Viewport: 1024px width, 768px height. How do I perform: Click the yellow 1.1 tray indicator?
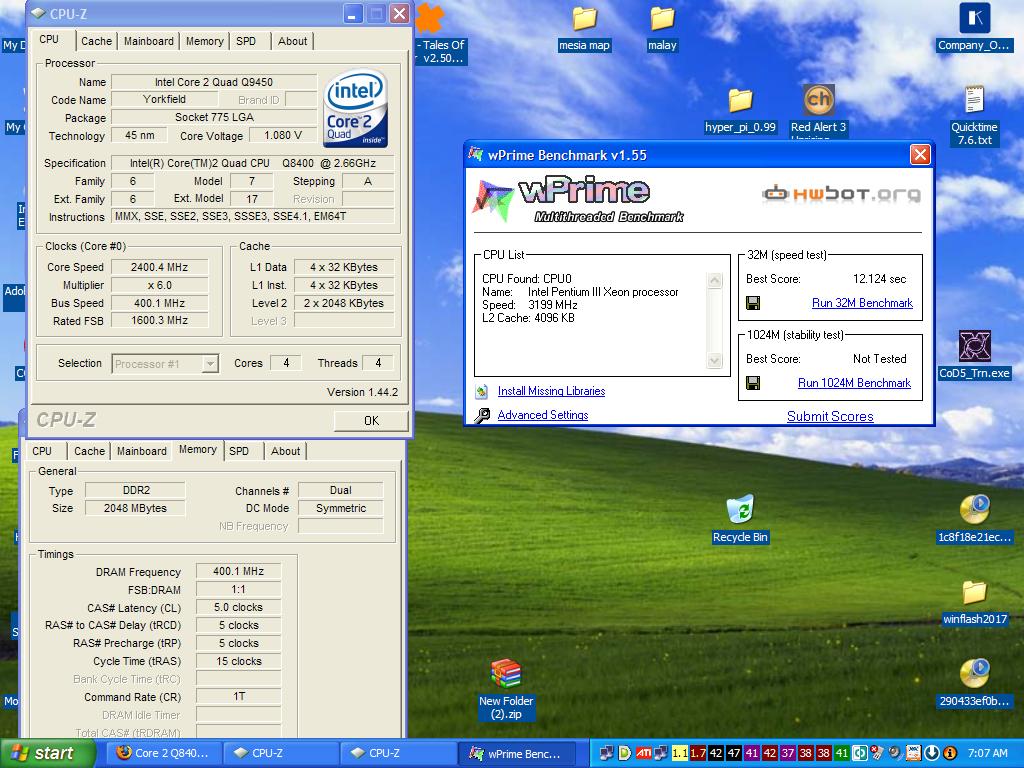click(x=680, y=753)
